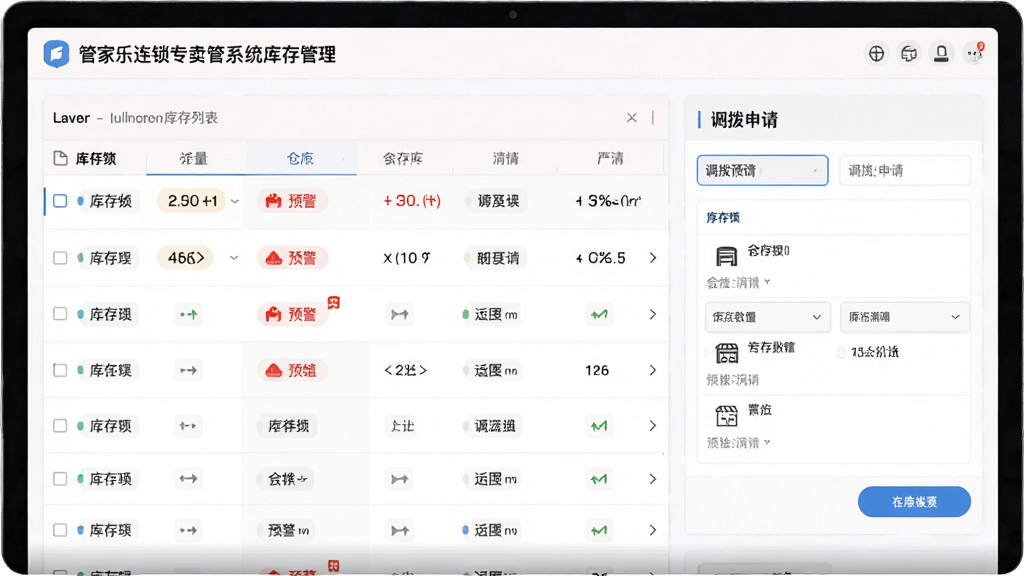The image size is (1024, 576).
Task: Expand the 仓储:润销 selector under the warehouse icon
Action: pos(739,283)
